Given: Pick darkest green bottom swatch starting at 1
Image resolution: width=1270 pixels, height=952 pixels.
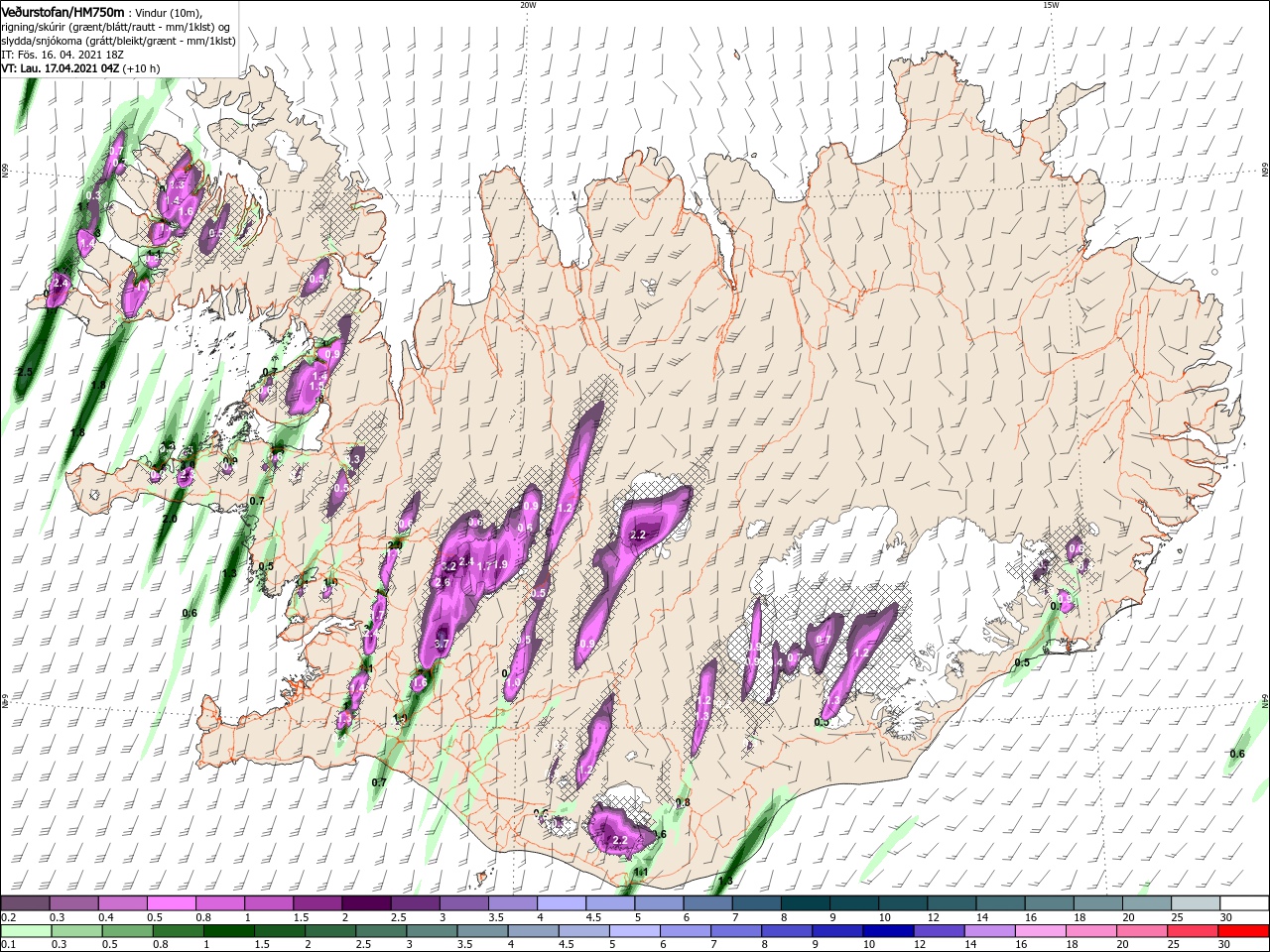Looking at the screenshot, I should point(229,931).
